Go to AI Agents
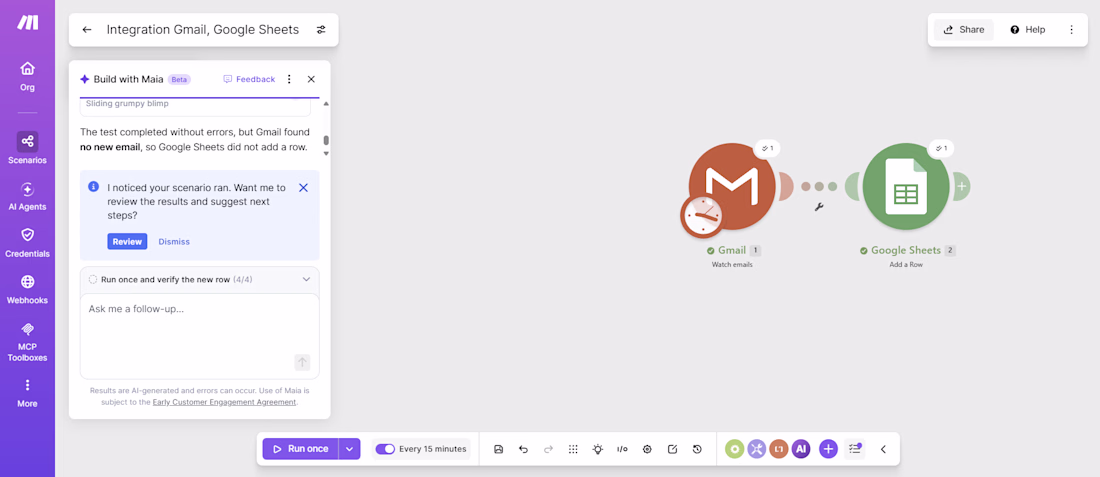The width and height of the screenshot is (1100, 477). tap(27, 196)
